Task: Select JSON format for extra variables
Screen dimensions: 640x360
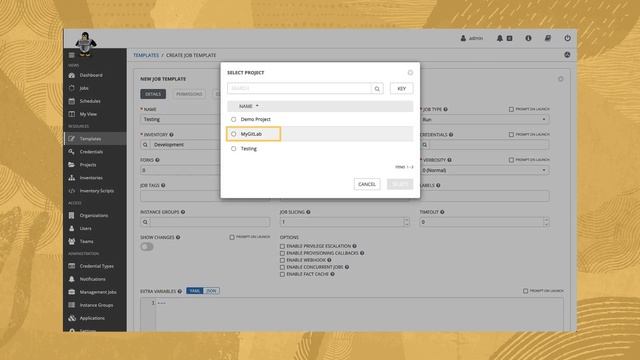Action: pyautogui.click(x=211, y=291)
